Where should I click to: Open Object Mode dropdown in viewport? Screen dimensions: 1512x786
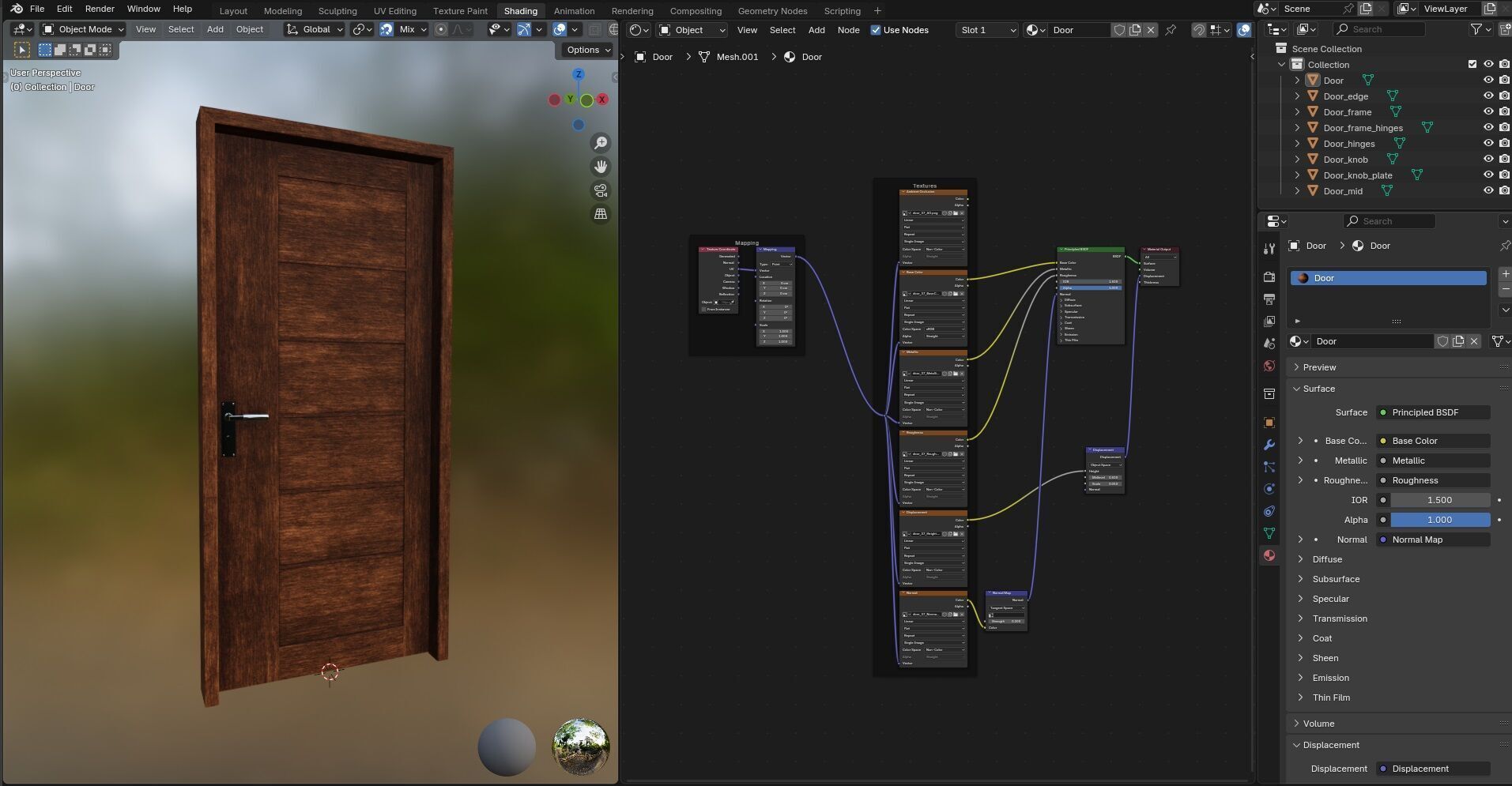(83, 29)
